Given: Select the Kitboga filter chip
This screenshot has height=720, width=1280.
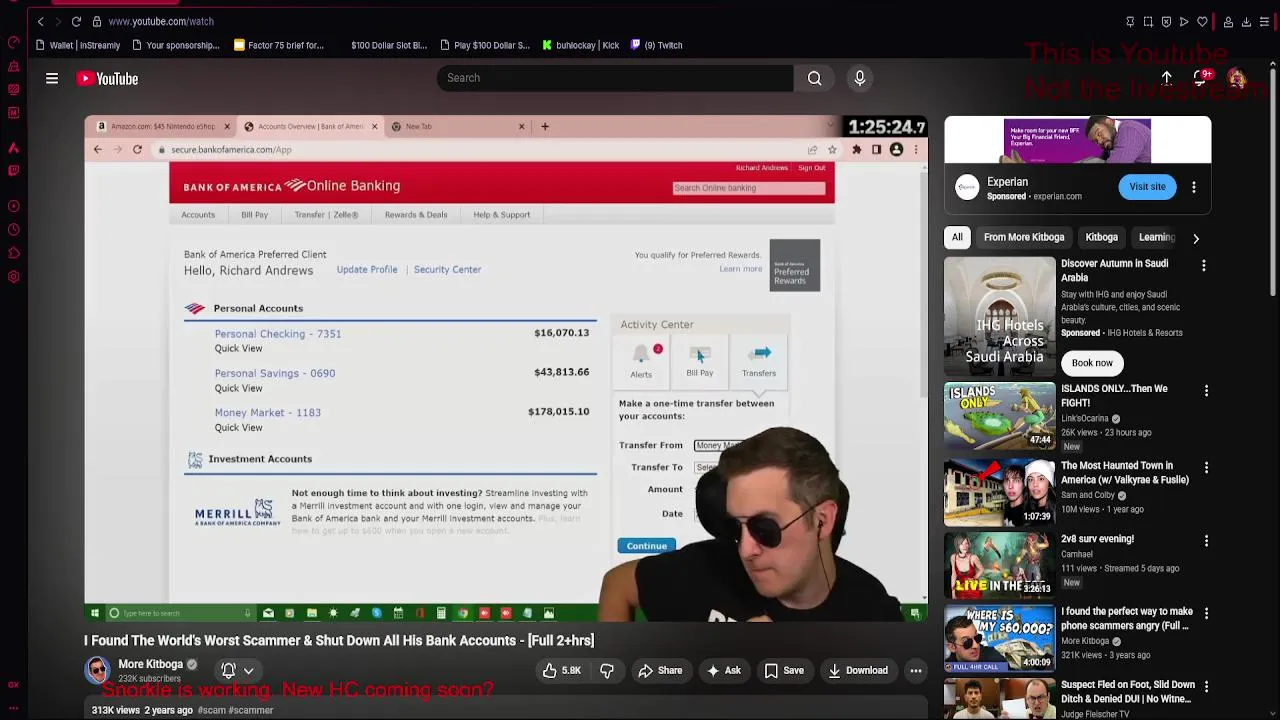Looking at the screenshot, I should 1101,237.
